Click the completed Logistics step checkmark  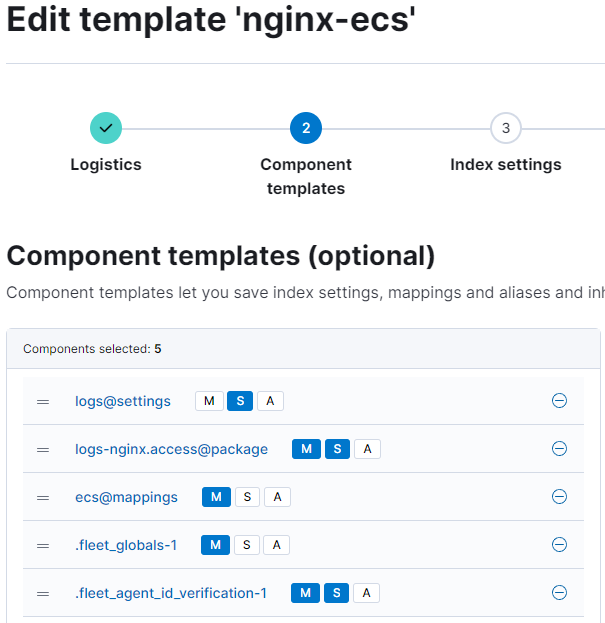(106, 128)
